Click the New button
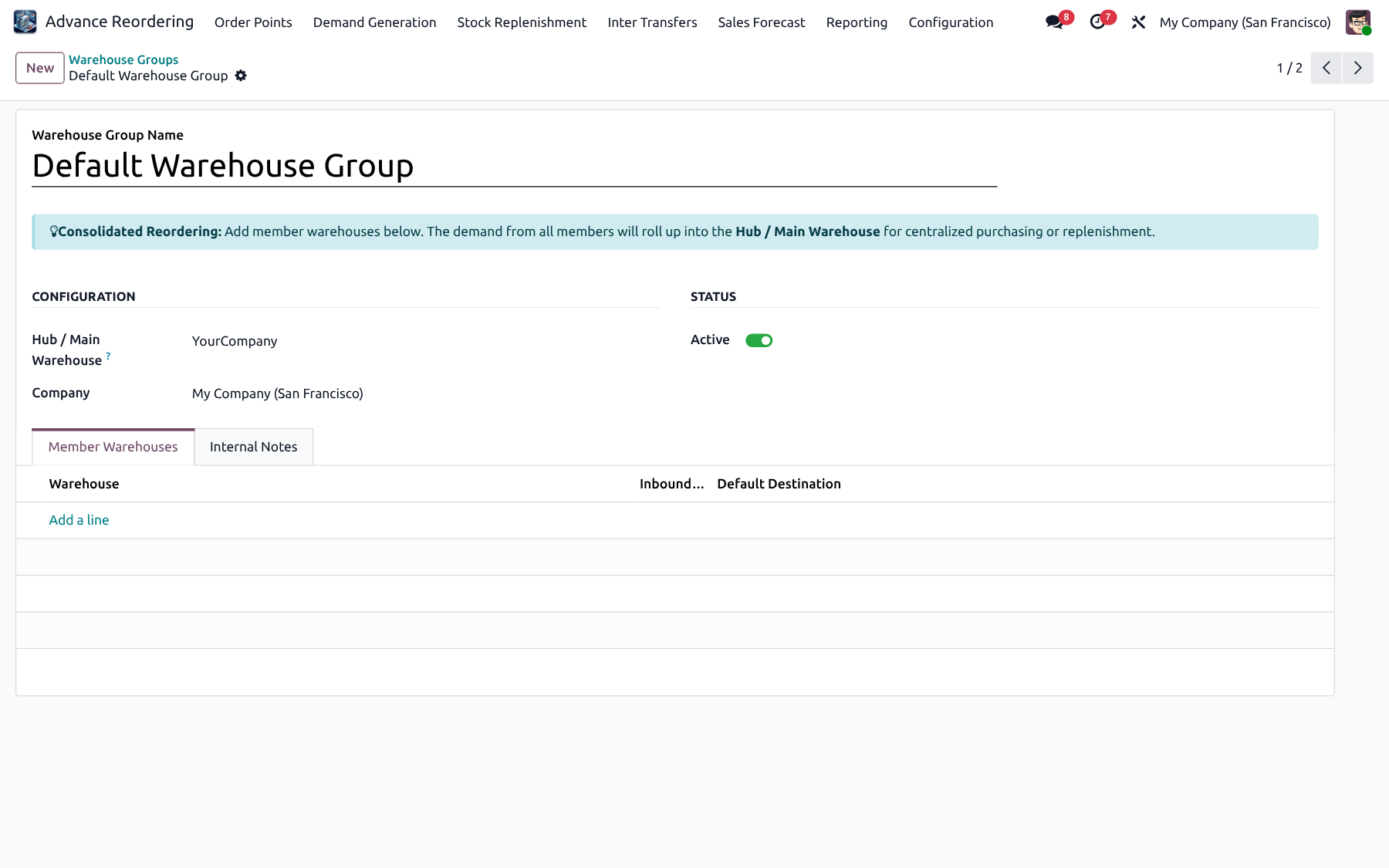The width and height of the screenshot is (1389, 868). pyautogui.click(x=40, y=68)
